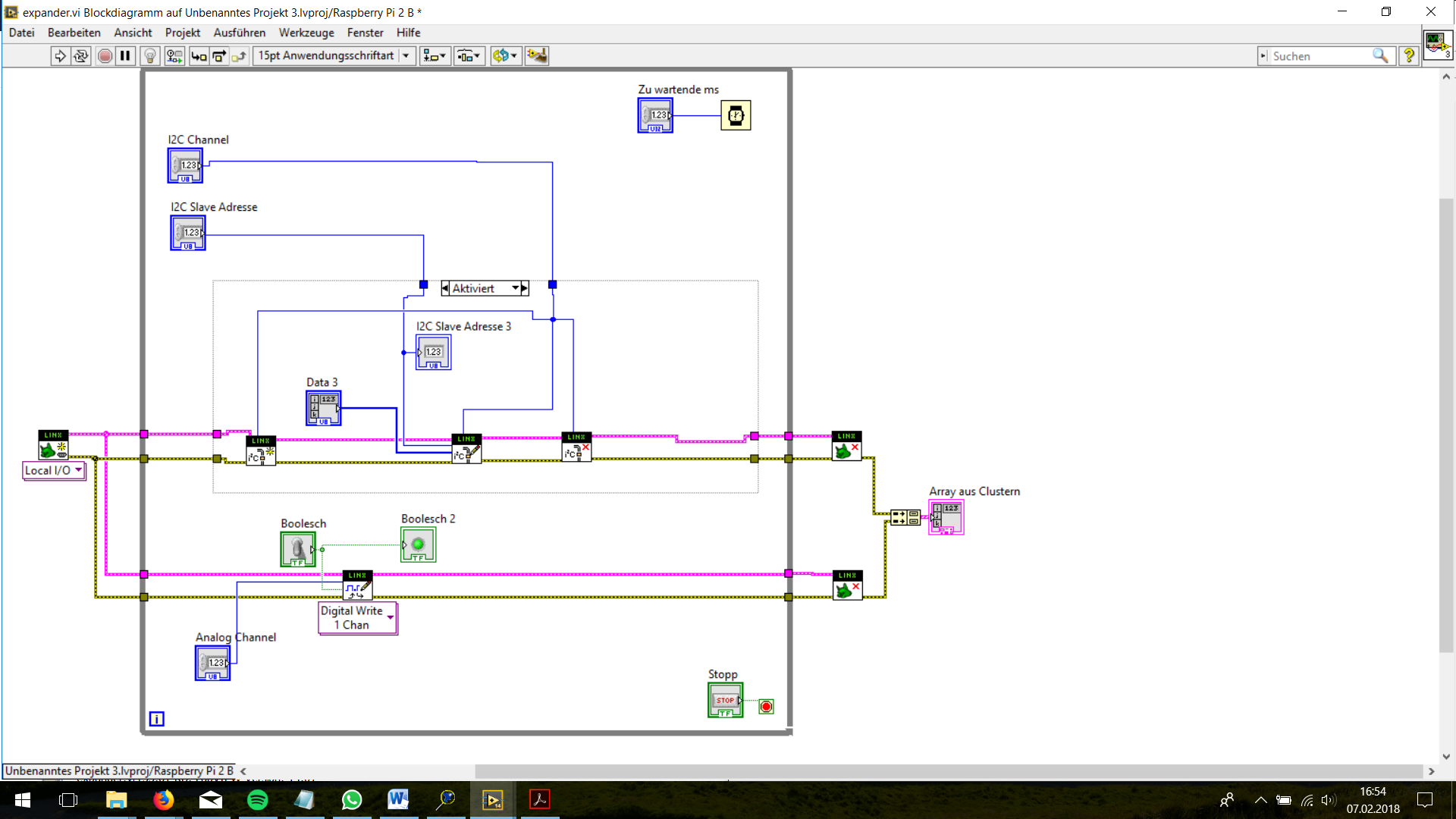The width and height of the screenshot is (1456, 819).
Task: Click Clean Up Diagram broom icon
Action: tap(537, 55)
